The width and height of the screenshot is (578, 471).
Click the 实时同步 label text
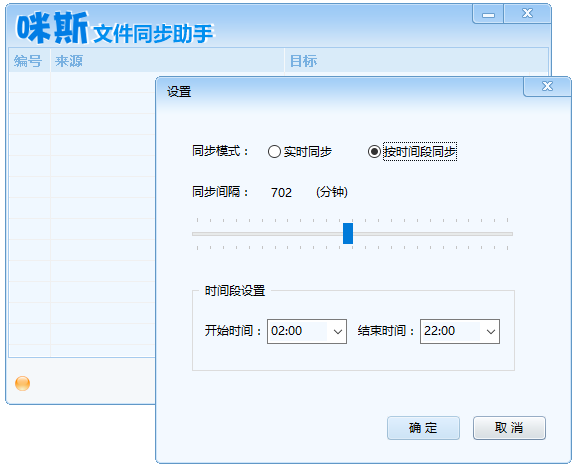307,151
